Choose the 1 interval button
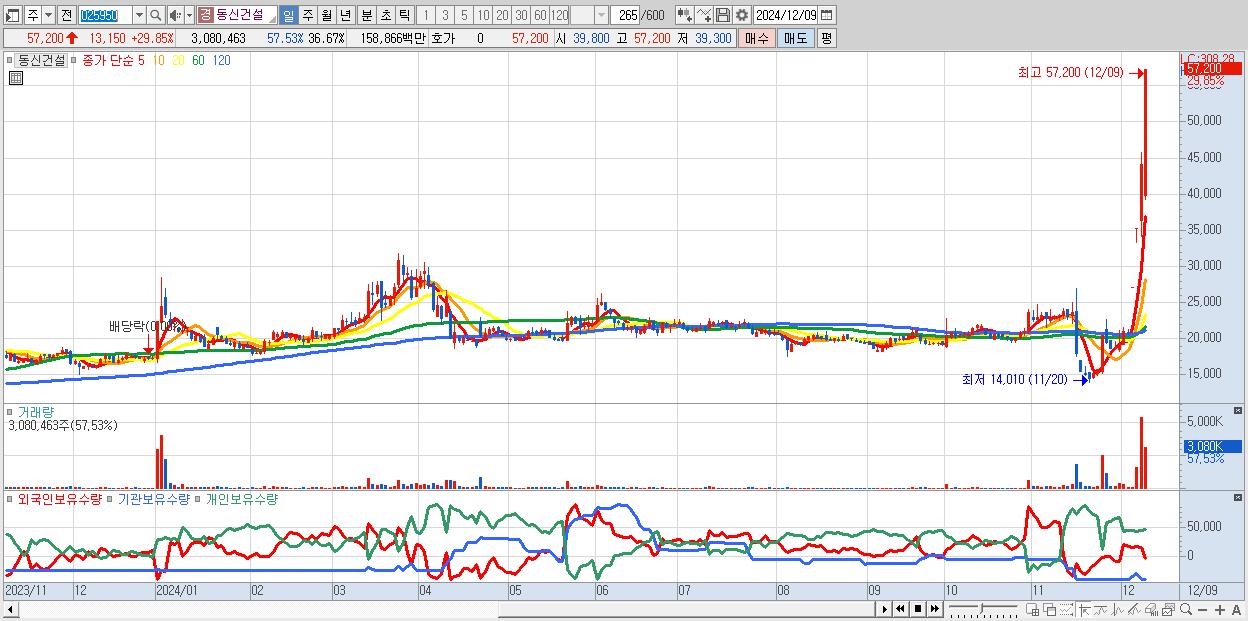The width and height of the screenshot is (1248, 621). 426,15
